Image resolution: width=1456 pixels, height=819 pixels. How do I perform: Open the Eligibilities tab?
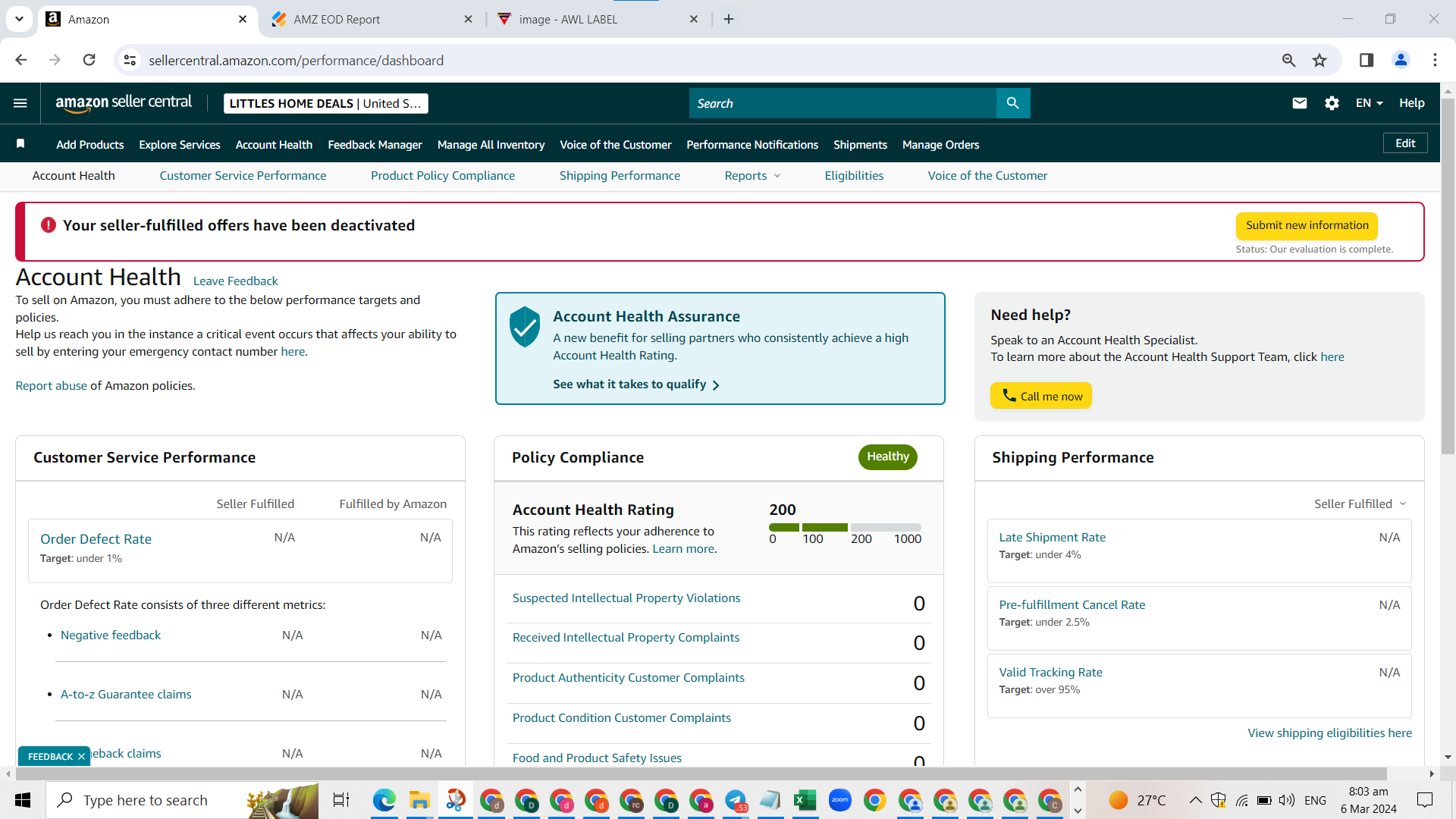click(x=854, y=176)
